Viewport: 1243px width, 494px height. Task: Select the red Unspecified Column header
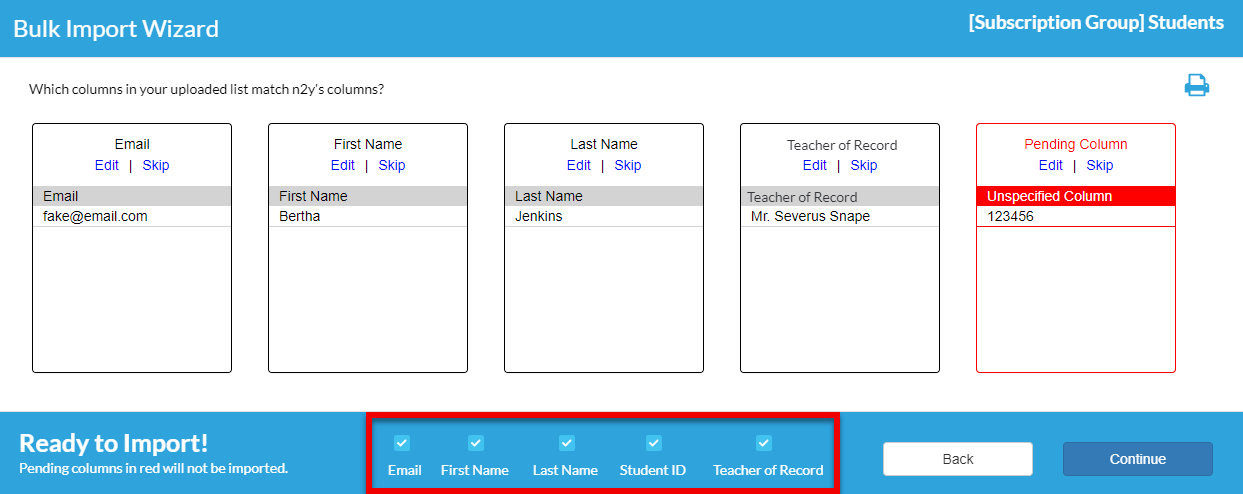1076,196
